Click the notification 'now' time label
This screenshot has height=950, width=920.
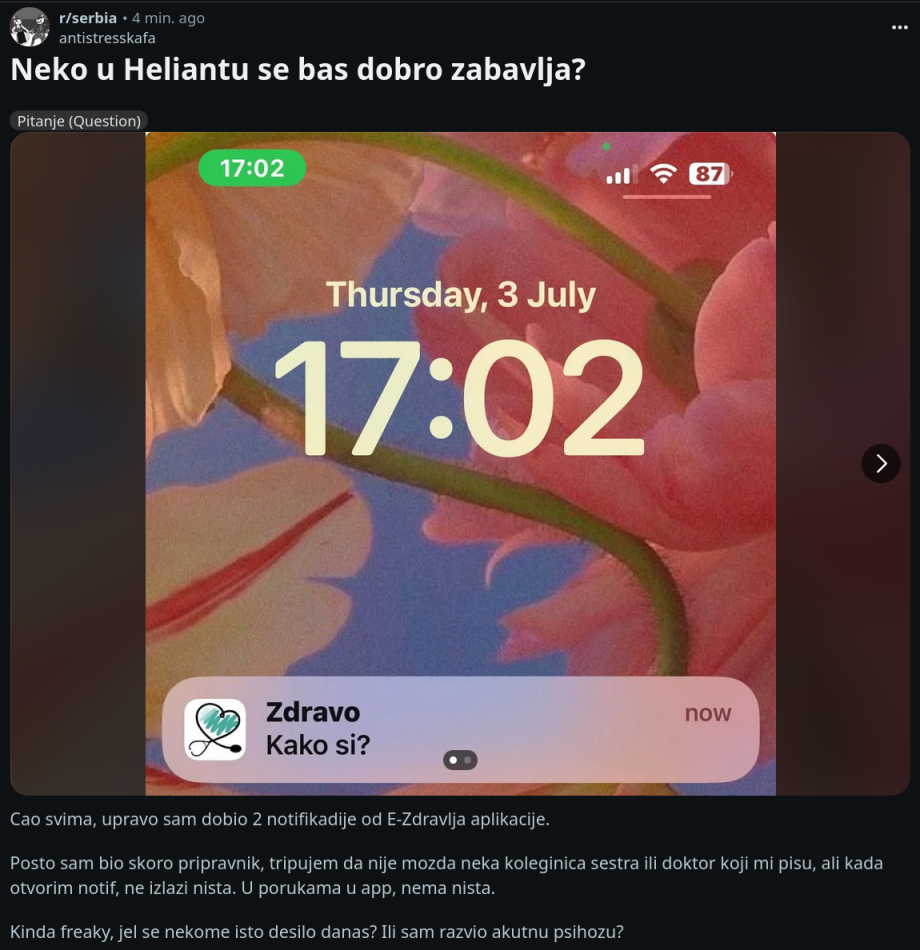click(708, 713)
